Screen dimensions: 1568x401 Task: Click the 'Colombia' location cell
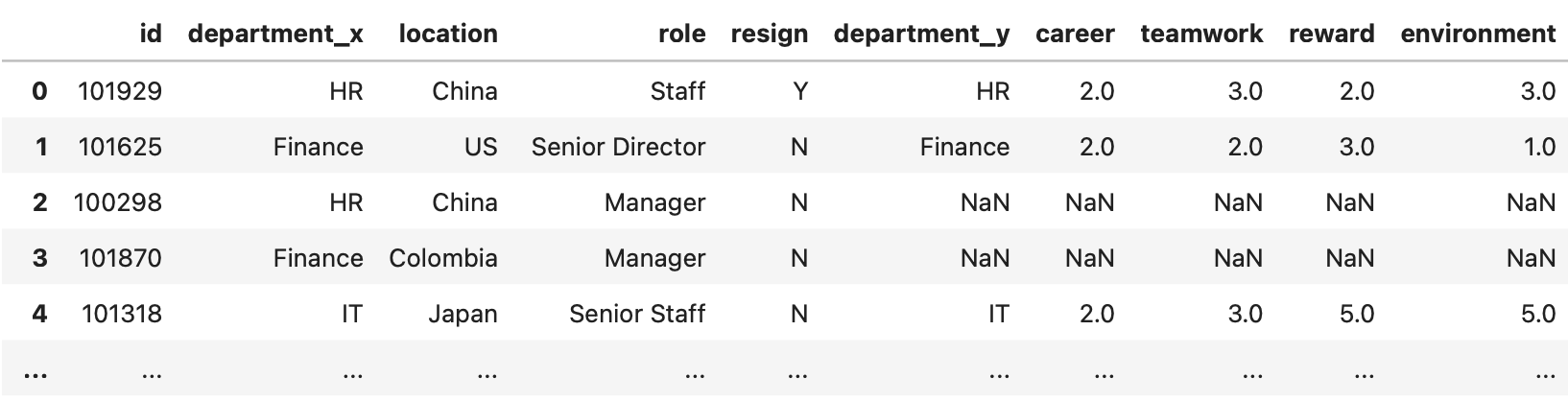(x=443, y=258)
